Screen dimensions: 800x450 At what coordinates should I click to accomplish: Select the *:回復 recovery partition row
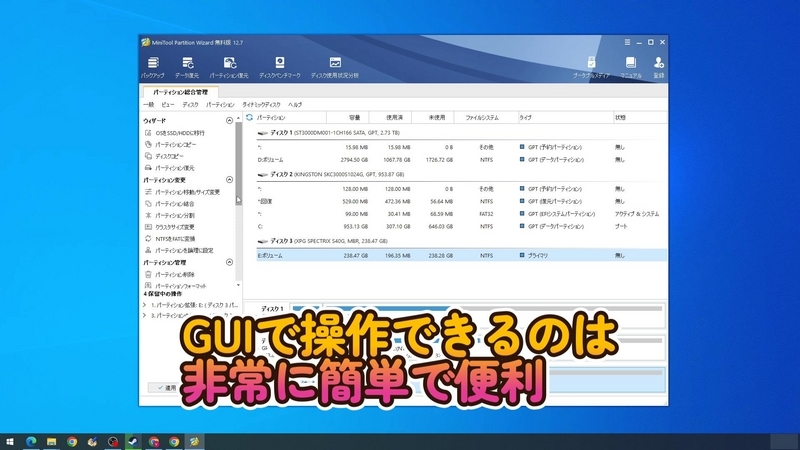461,202
